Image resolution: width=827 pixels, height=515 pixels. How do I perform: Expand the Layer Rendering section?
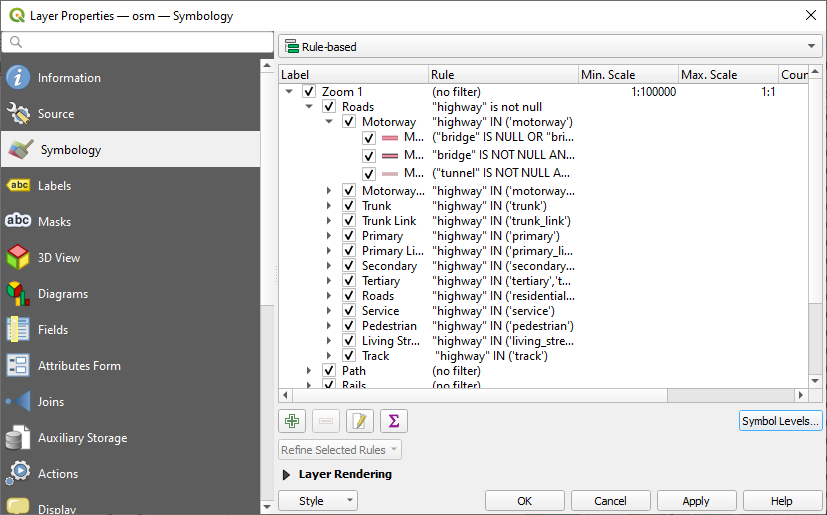point(286,474)
